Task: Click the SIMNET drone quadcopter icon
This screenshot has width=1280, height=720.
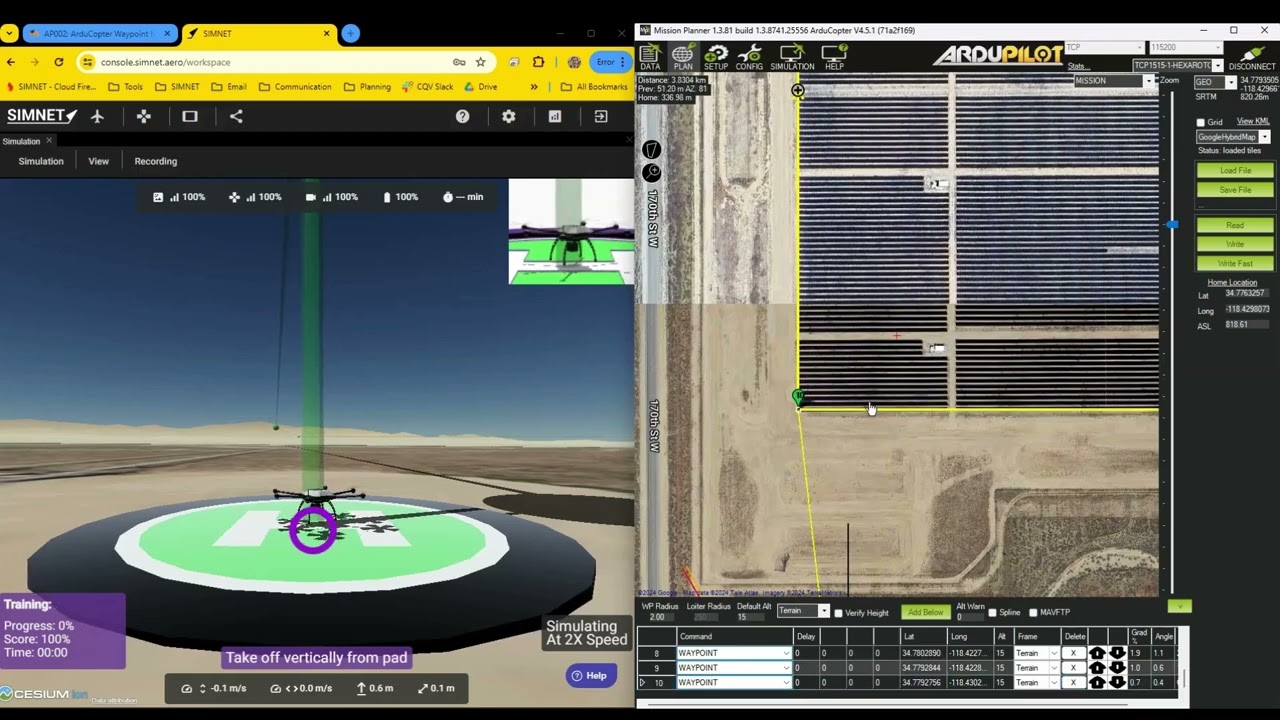Action: coord(144,116)
